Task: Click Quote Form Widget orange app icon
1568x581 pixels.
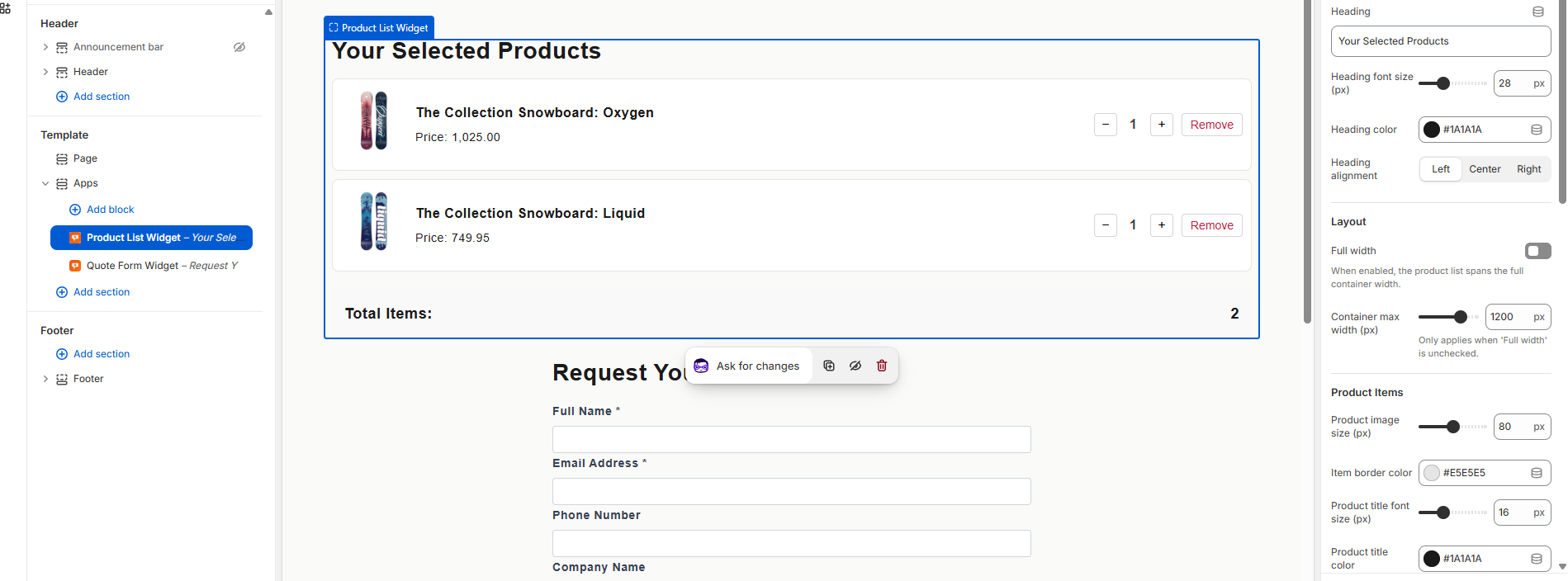Action: point(75,266)
